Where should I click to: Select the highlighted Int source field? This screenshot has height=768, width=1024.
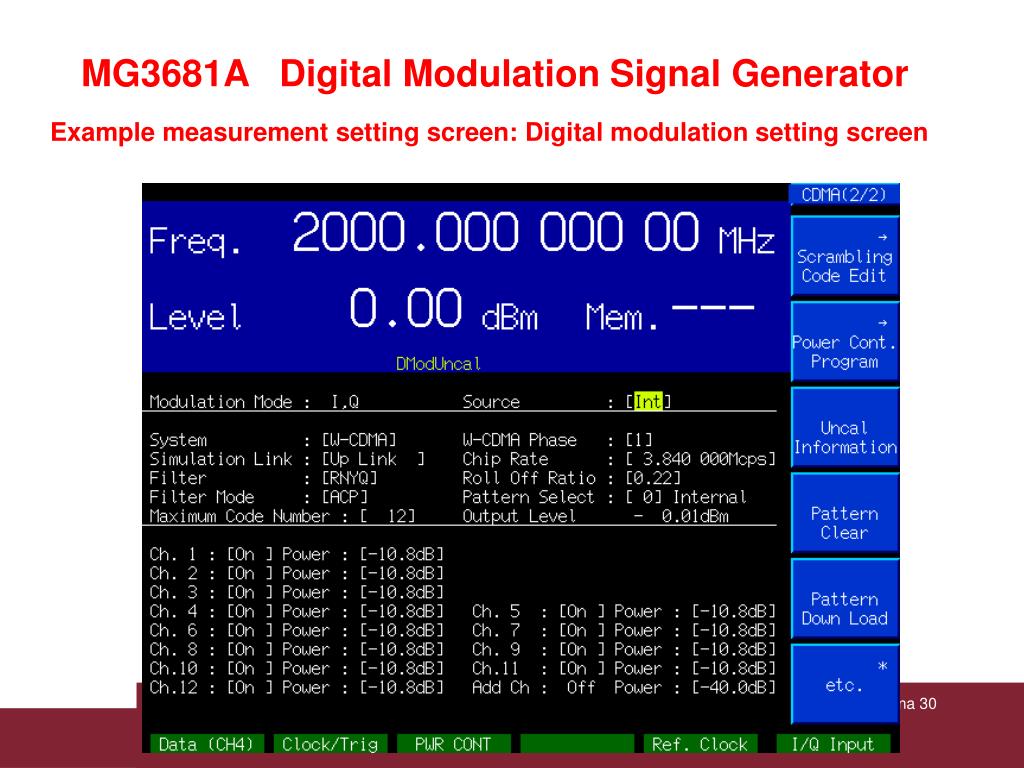pyautogui.click(x=648, y=402)
